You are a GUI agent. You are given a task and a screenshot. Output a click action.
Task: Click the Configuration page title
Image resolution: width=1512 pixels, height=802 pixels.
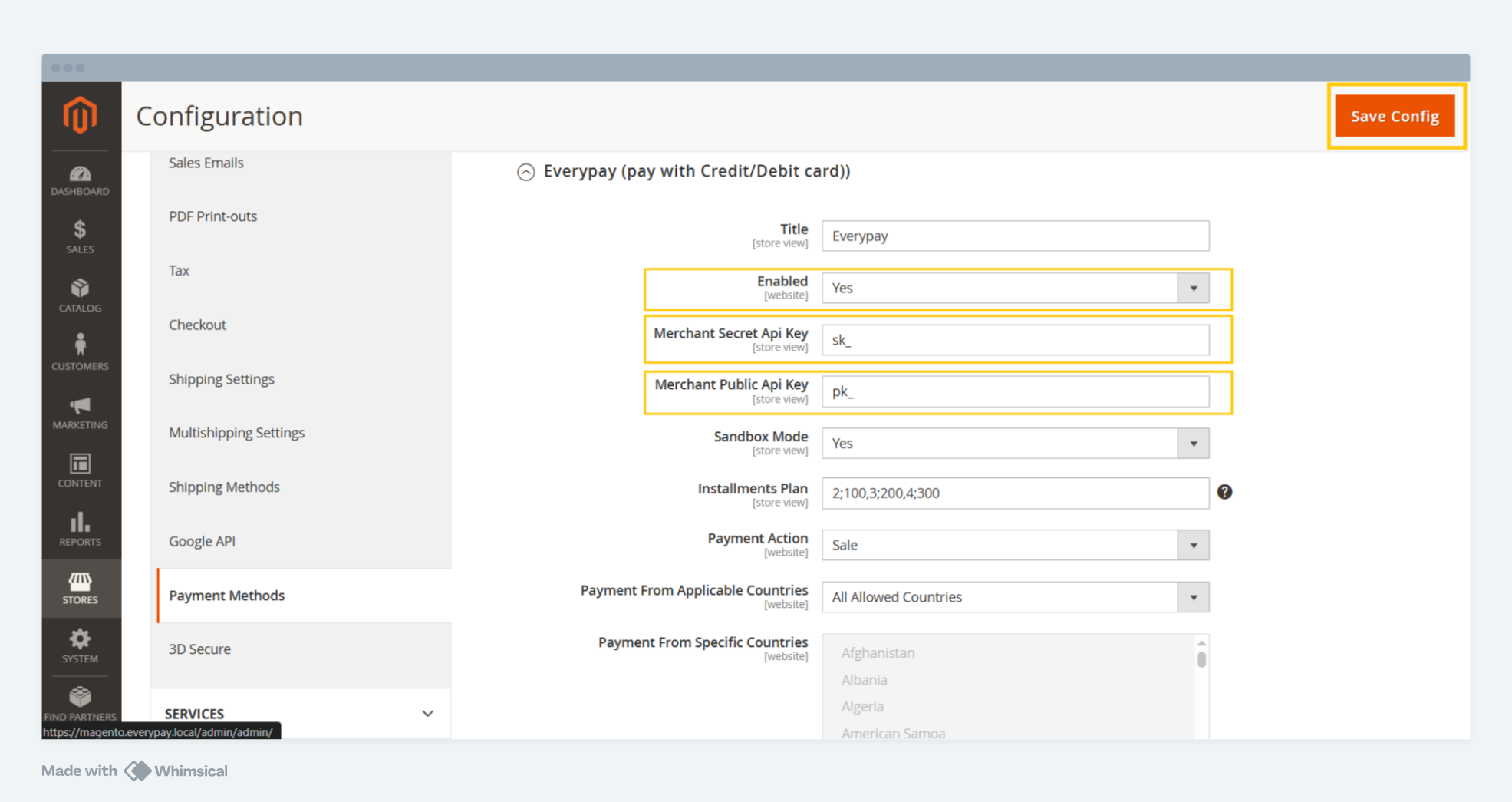pyautogui.click(x=219, y=116)
